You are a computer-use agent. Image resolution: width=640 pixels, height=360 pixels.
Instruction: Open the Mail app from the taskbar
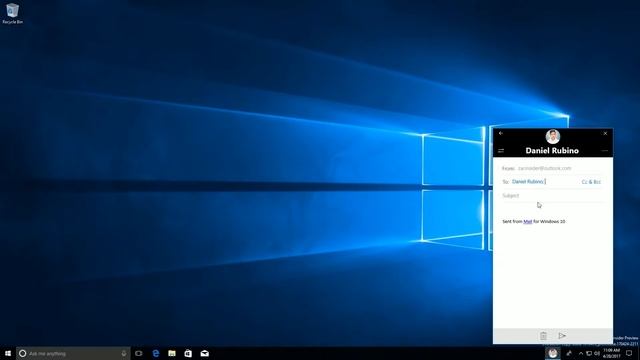(x=204, y=353)
